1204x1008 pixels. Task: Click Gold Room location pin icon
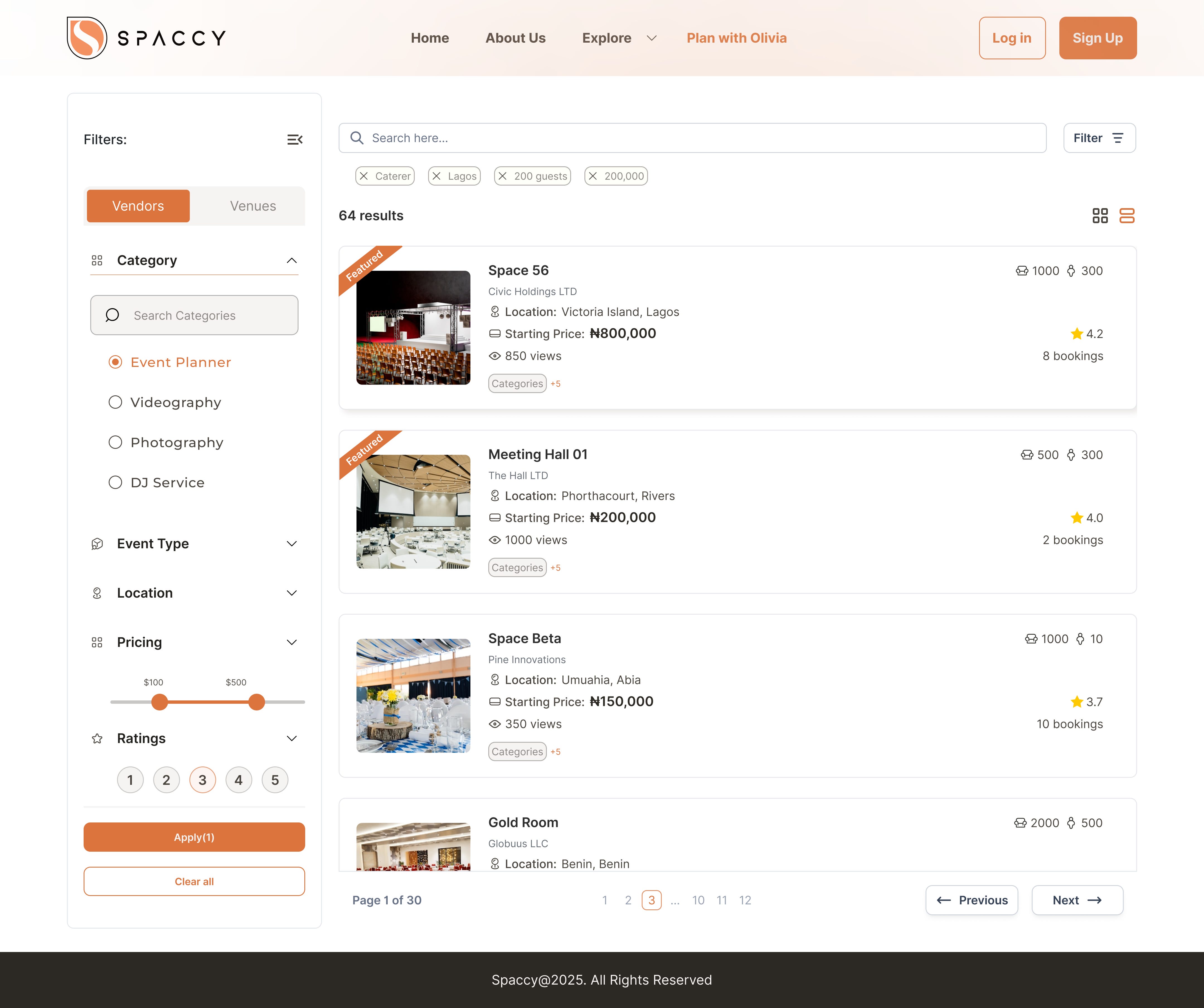point(495,864)
